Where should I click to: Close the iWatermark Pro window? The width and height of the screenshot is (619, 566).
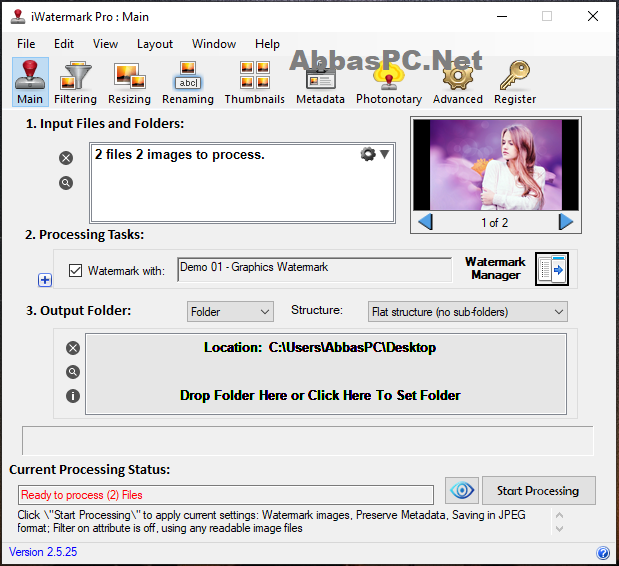pos(593,16)
